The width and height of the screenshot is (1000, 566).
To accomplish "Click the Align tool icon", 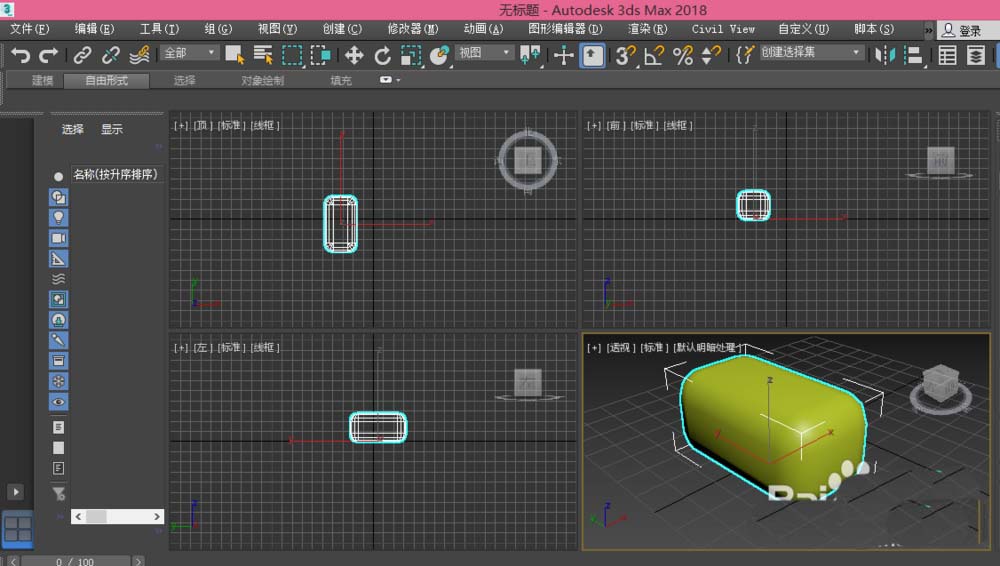I will tap(913, 56).
